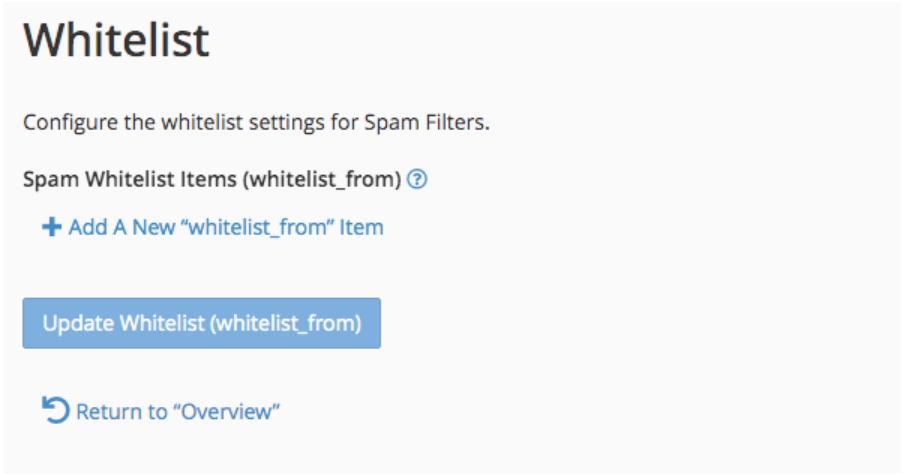918x475 pixels.
Task: Click the Configure whitelist settings description text
Action: coord(256,125)
